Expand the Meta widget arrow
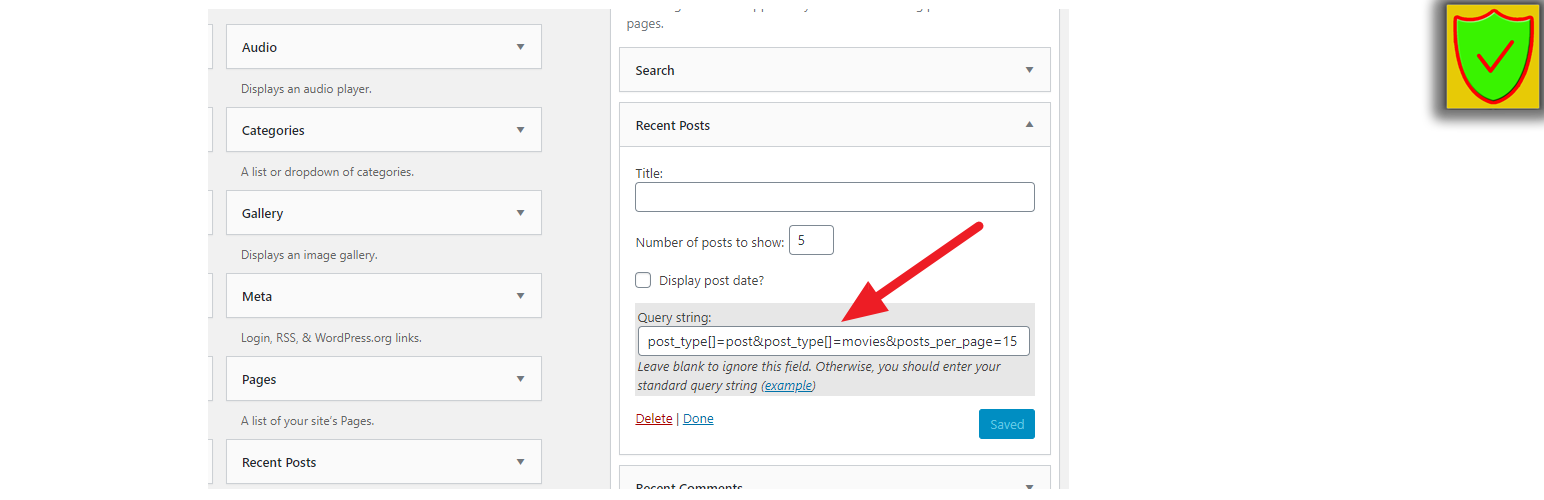 520,296
